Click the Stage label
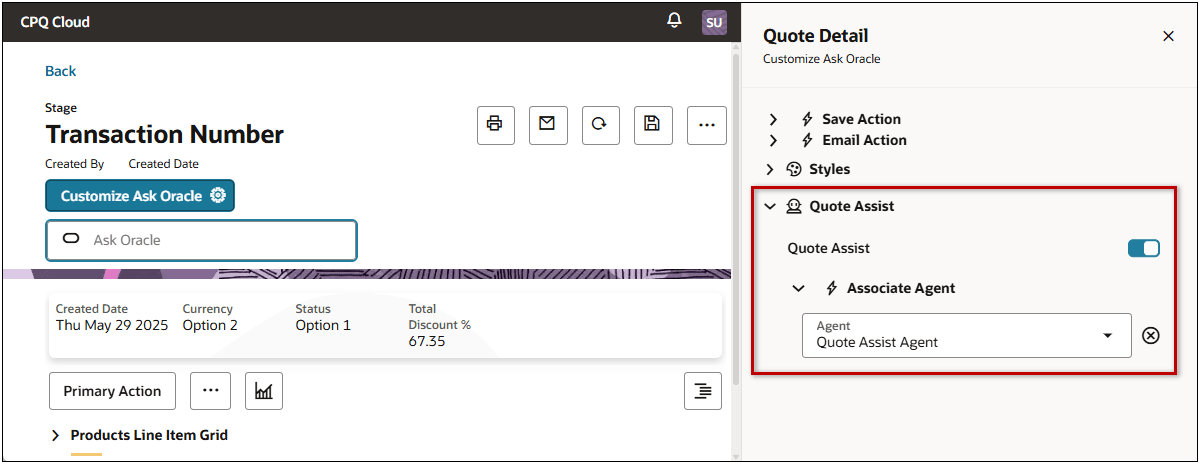Image resolution: width=1200 pixels, height=464 pixels. coord(61,108)
